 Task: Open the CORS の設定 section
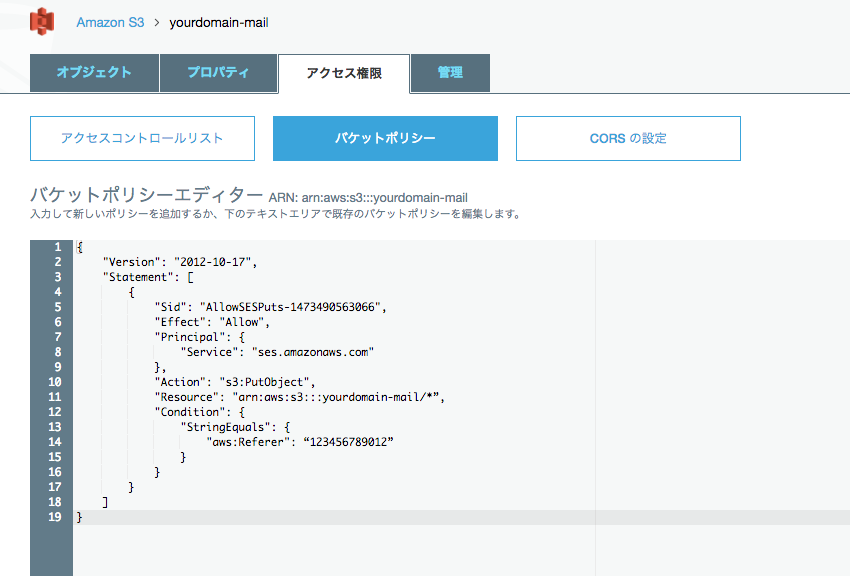[628, 138]
